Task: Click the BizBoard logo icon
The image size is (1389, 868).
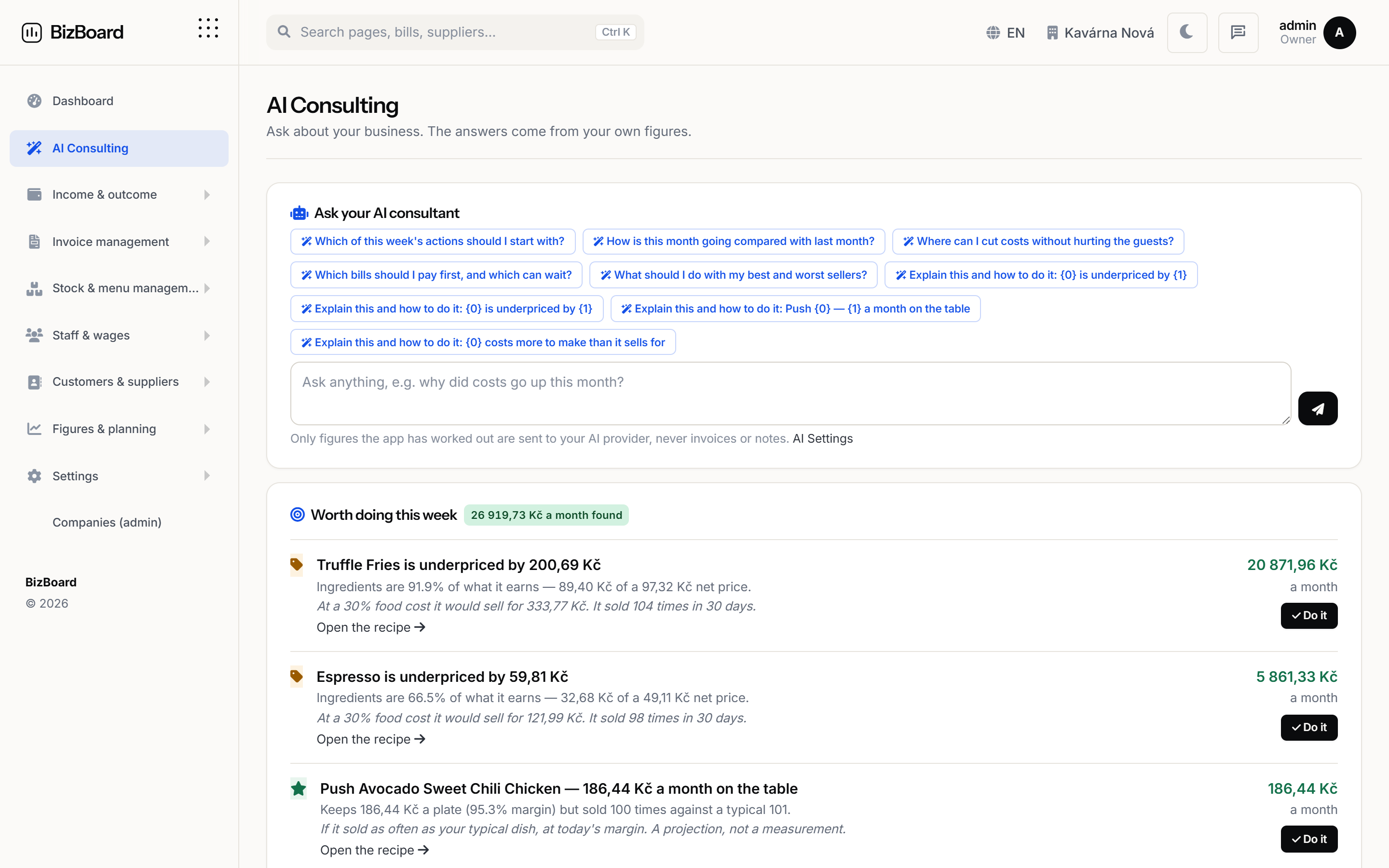Action: pos(31,33)
